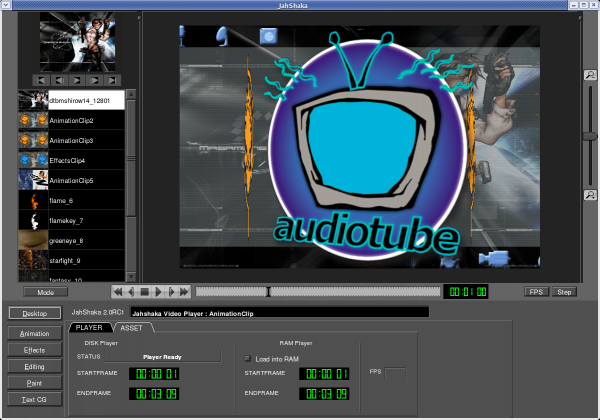Select starfight_9 in clip list

(x=72, y=260)
